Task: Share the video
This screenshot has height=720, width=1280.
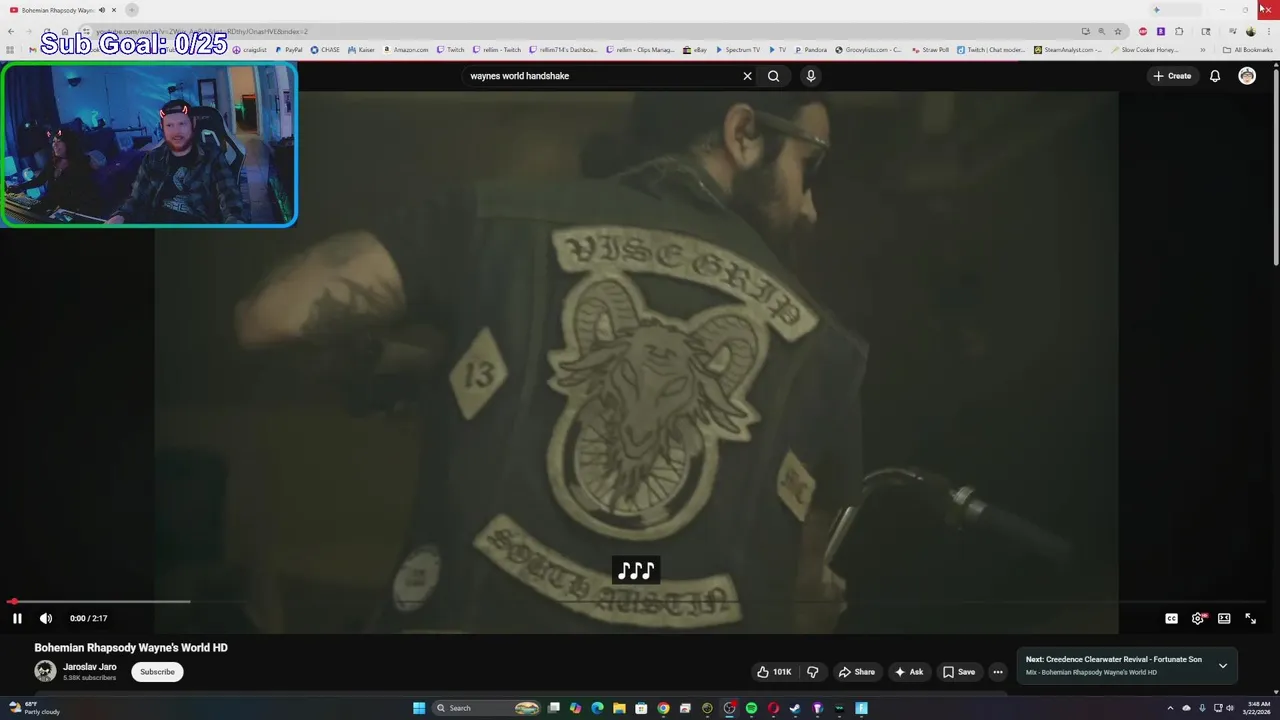Action: (x=857, y=672)
